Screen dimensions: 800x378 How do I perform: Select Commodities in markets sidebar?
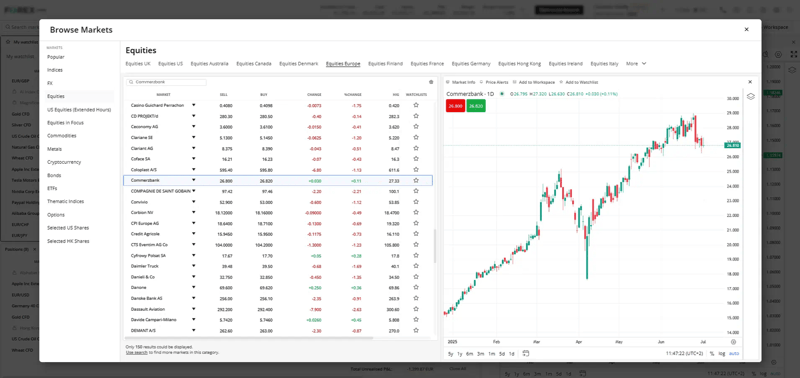point(62,136)
